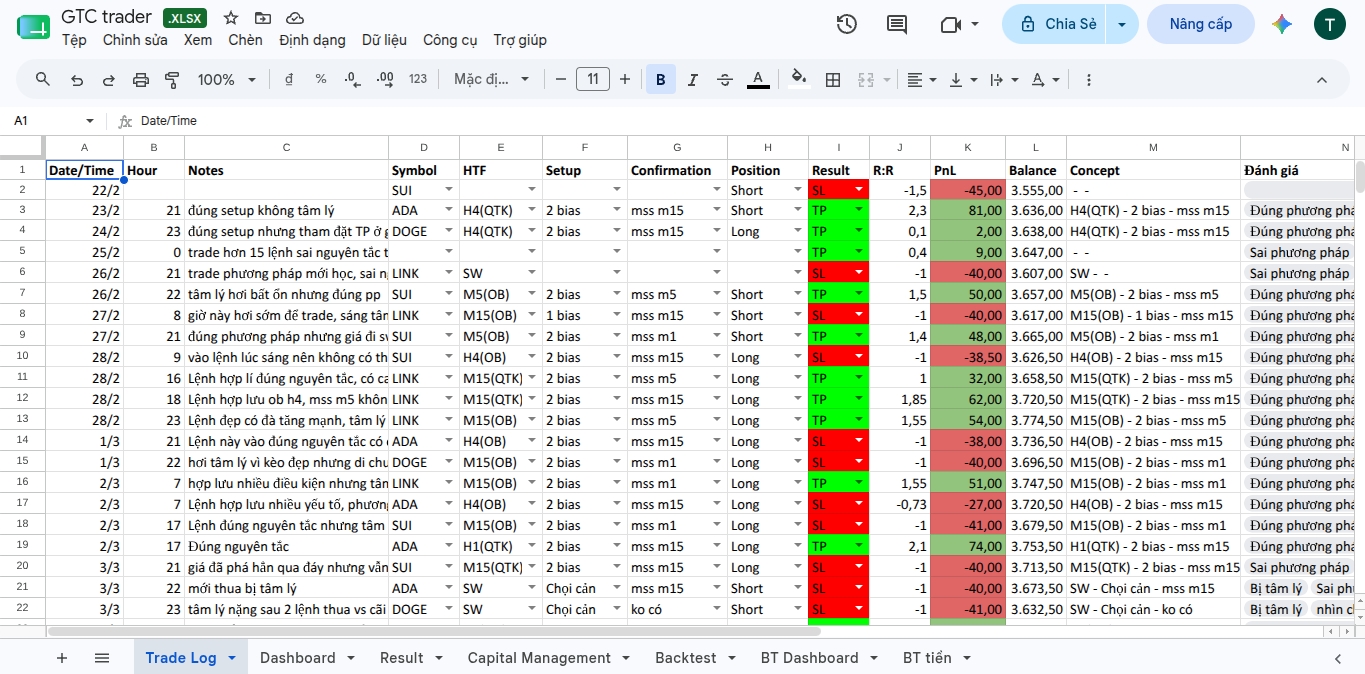1365x674 pixels.
Task: Open the Chèn menu
Action: pyautogui.click(x=245, y=40)
